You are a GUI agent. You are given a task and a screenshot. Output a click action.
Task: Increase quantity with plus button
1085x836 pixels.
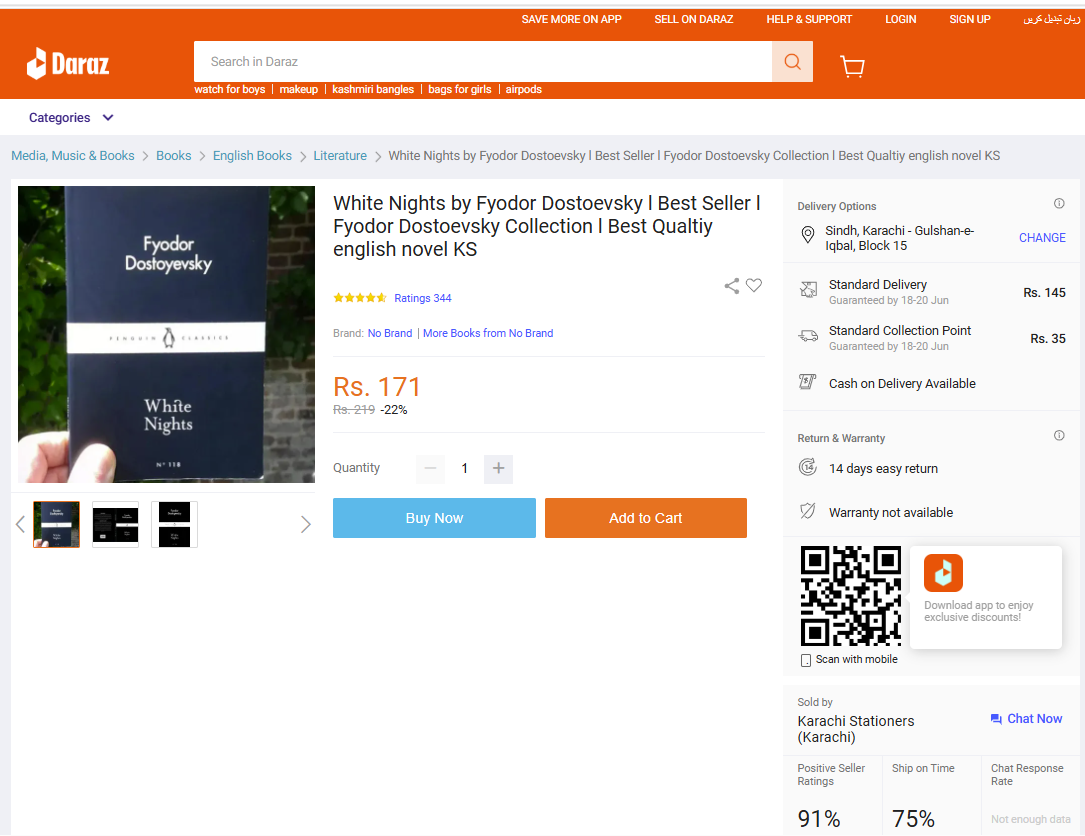point(498,469)
